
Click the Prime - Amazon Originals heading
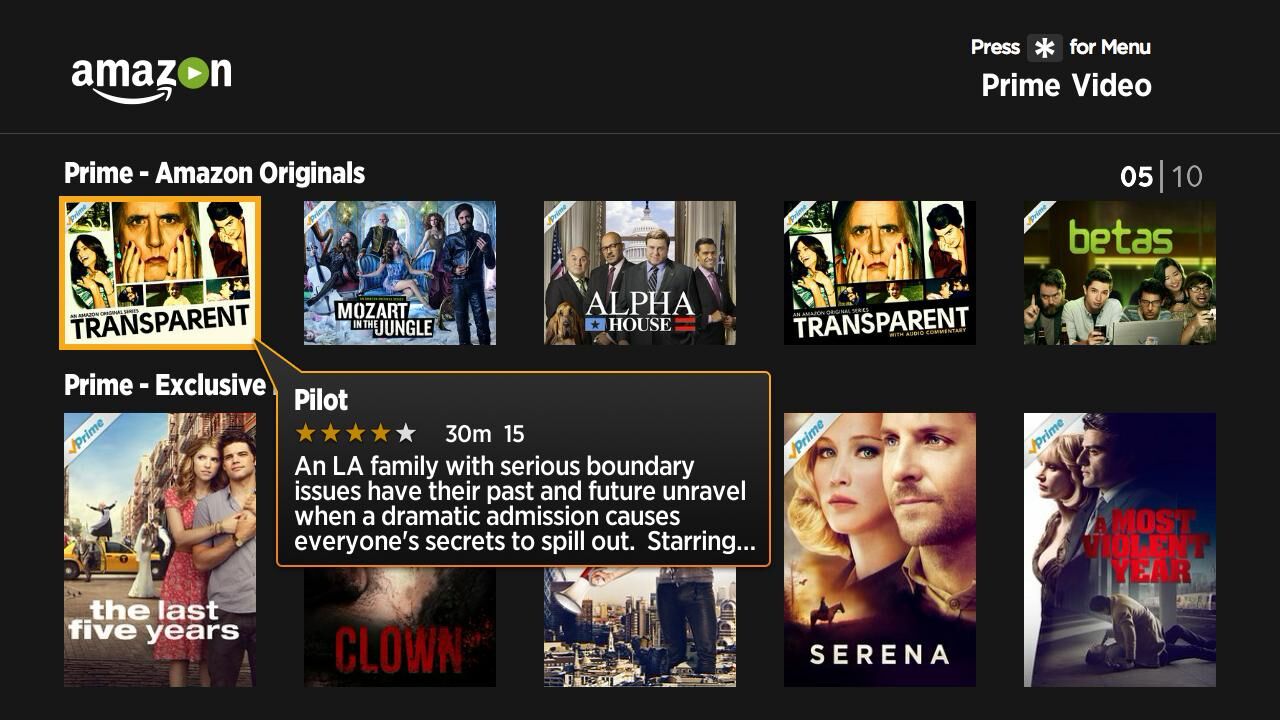pyautogui.click(x=214, y=173)
